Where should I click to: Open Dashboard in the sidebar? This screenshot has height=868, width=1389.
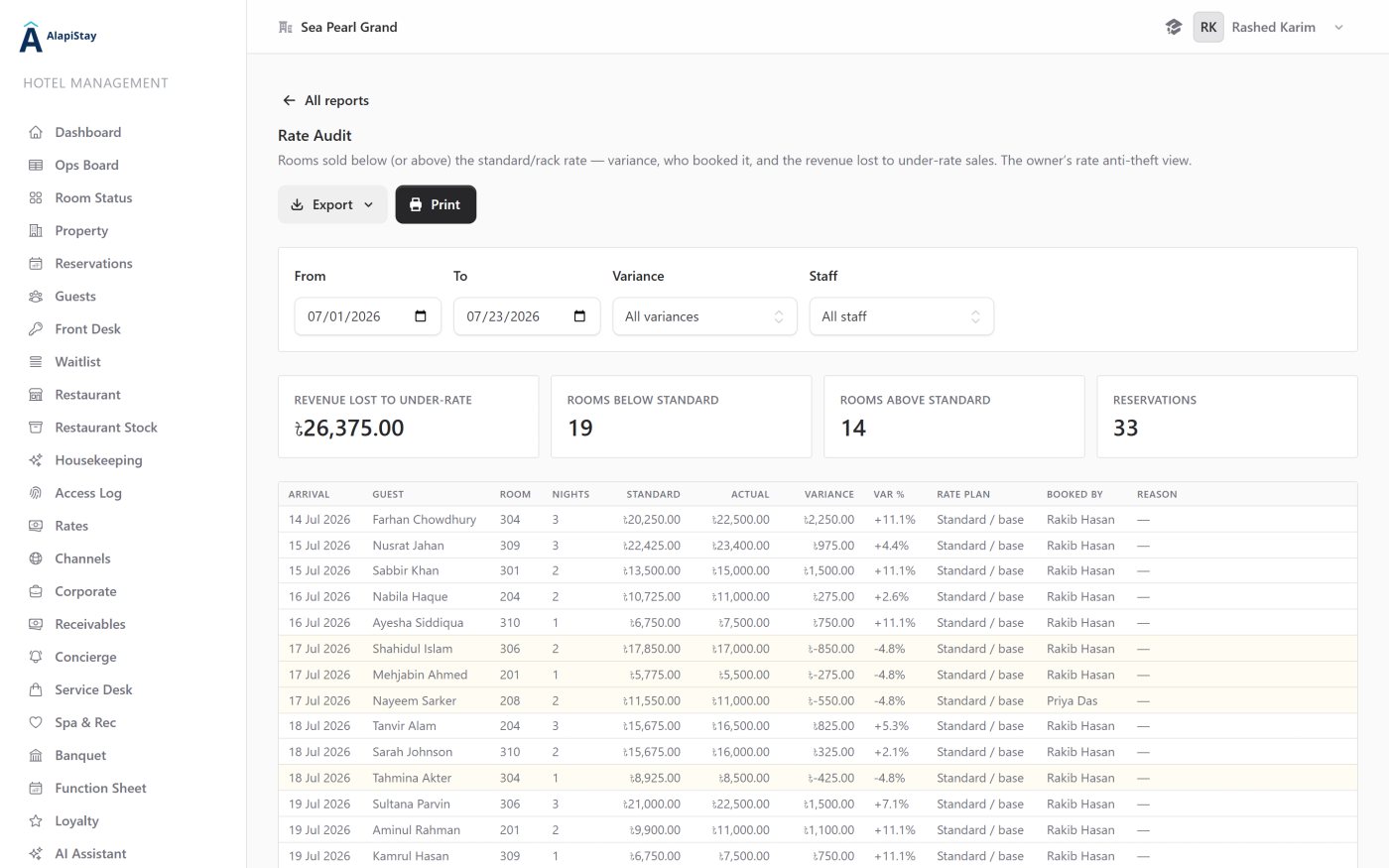[88, 132]
